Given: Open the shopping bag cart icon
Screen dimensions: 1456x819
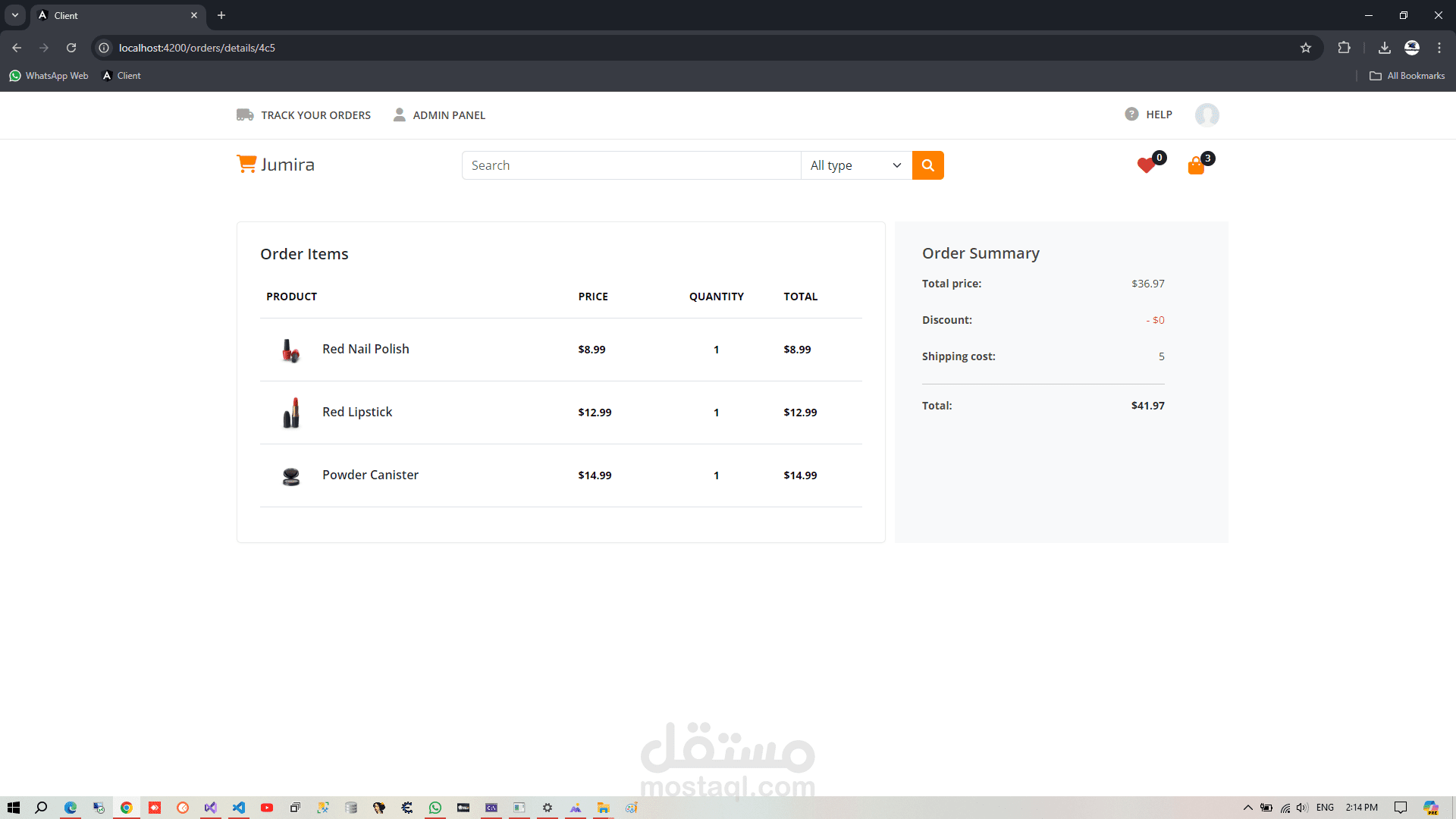Looking at the screenshot, I should pyautogui.click(x=1196, y=166).
